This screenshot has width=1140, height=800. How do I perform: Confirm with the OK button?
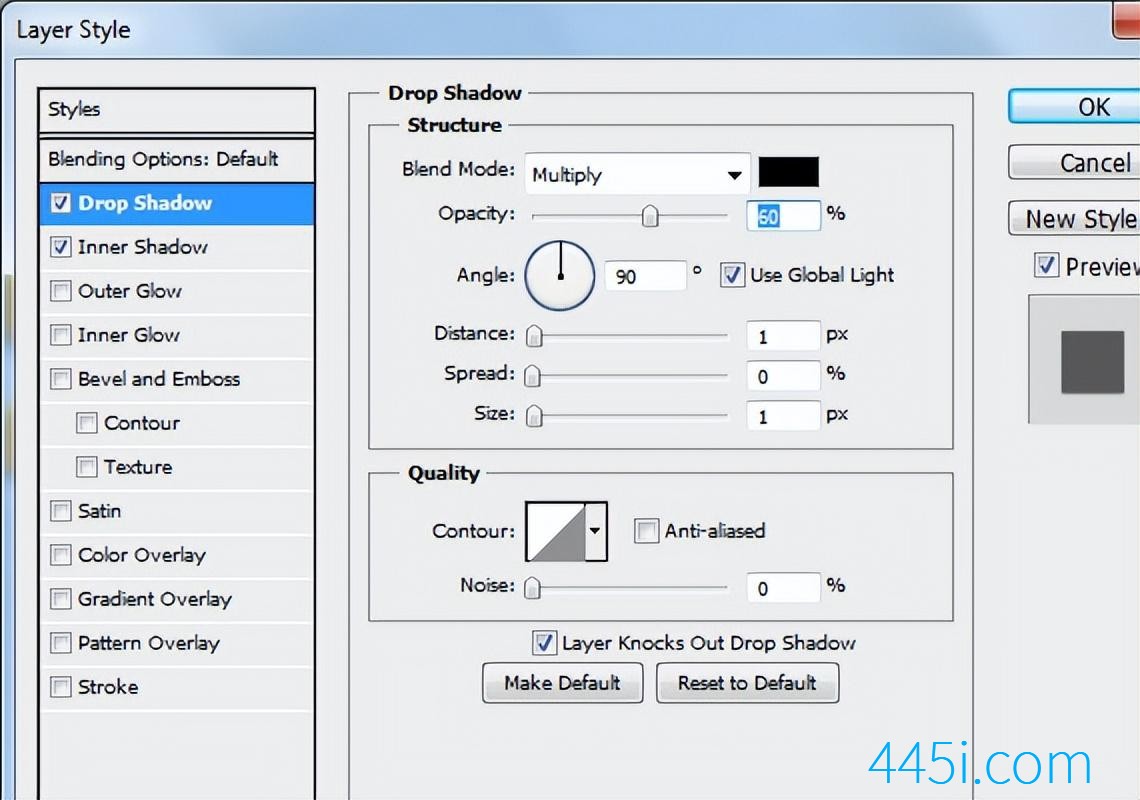(x=1075, y=107)
